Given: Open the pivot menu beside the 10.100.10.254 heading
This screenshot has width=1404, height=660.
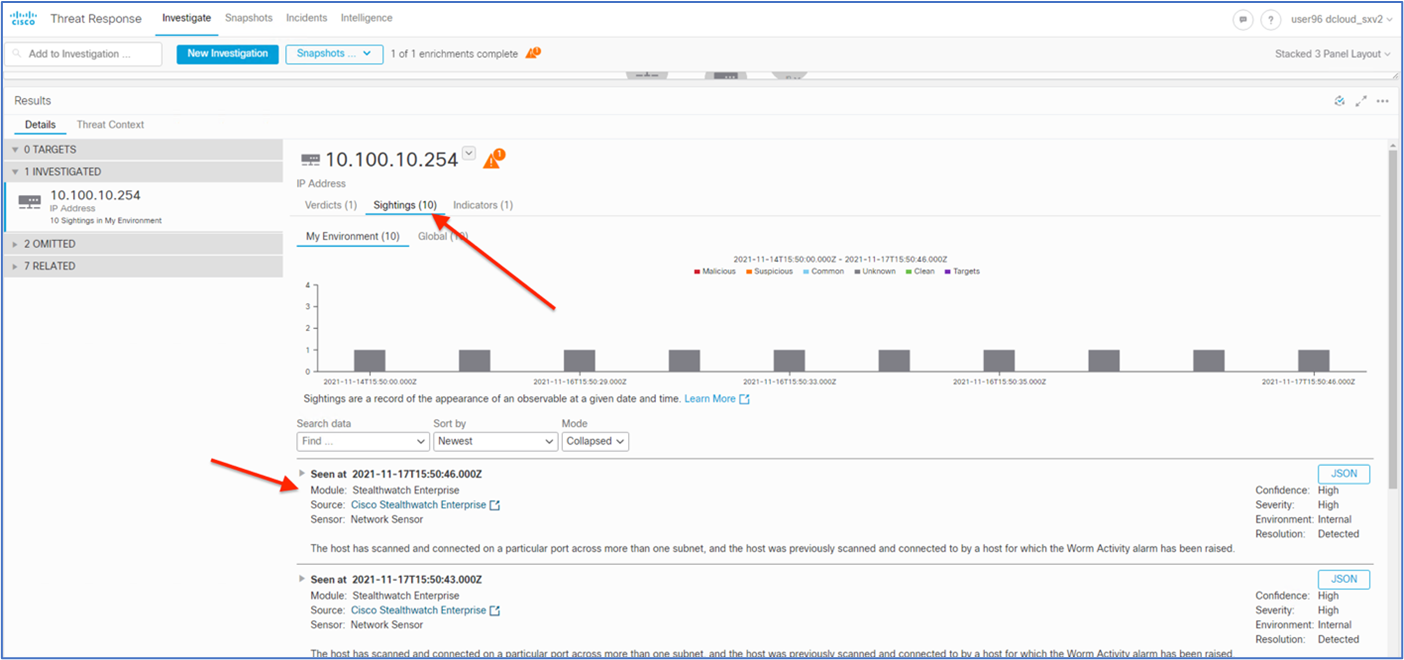Looking at the screenshot, I should tap(469, 153).
